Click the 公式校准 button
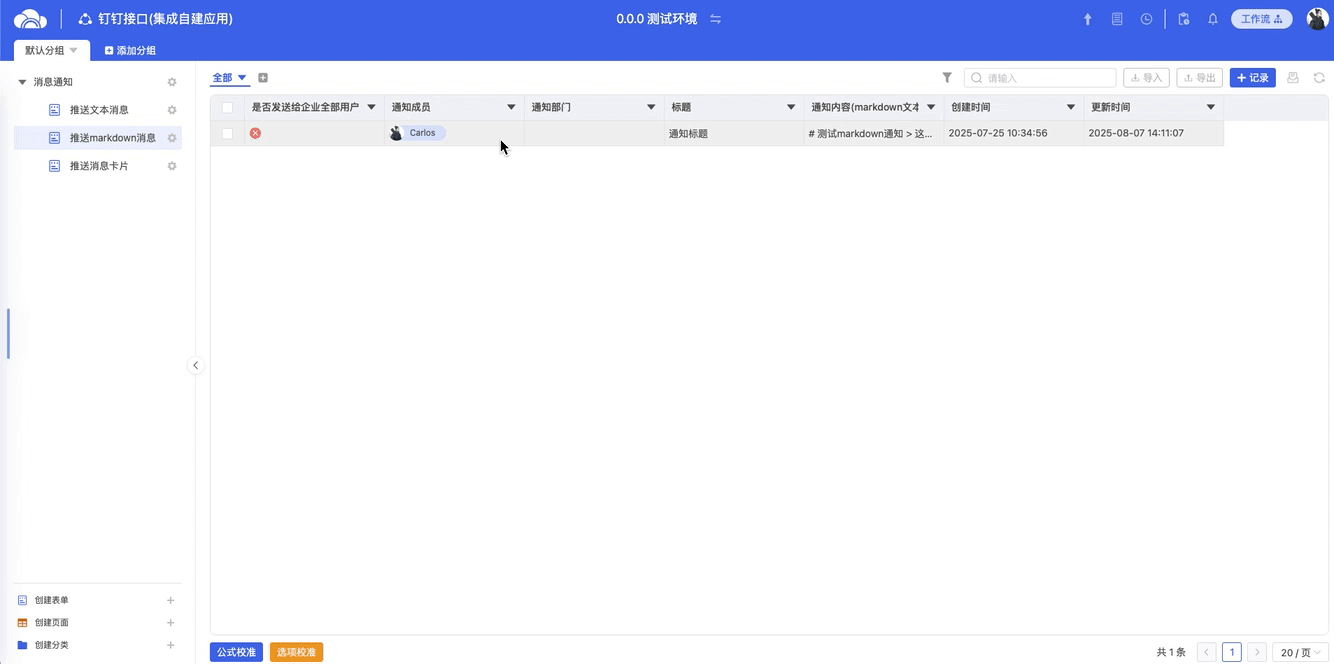The height and width of the screenshot is (664, 1334). [236, 652]
